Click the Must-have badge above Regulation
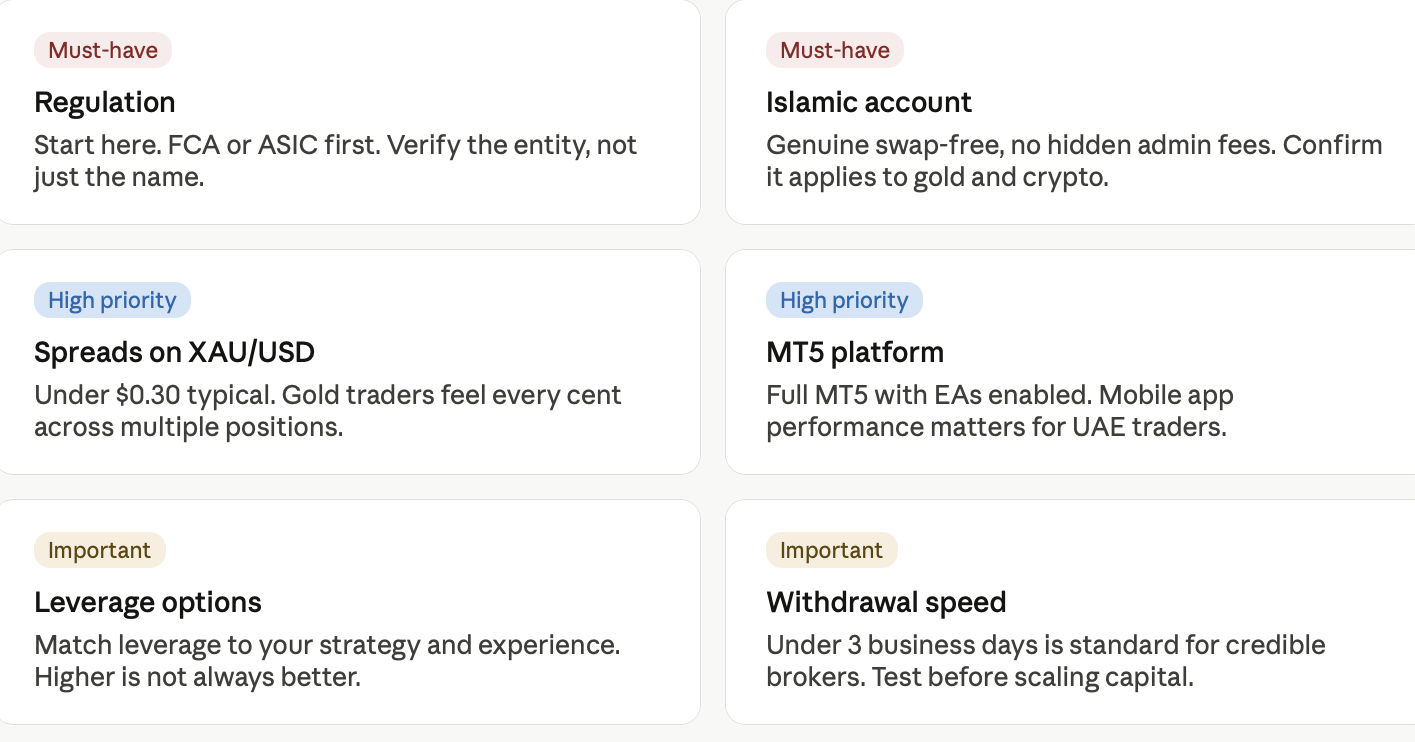 click(103, 50)
